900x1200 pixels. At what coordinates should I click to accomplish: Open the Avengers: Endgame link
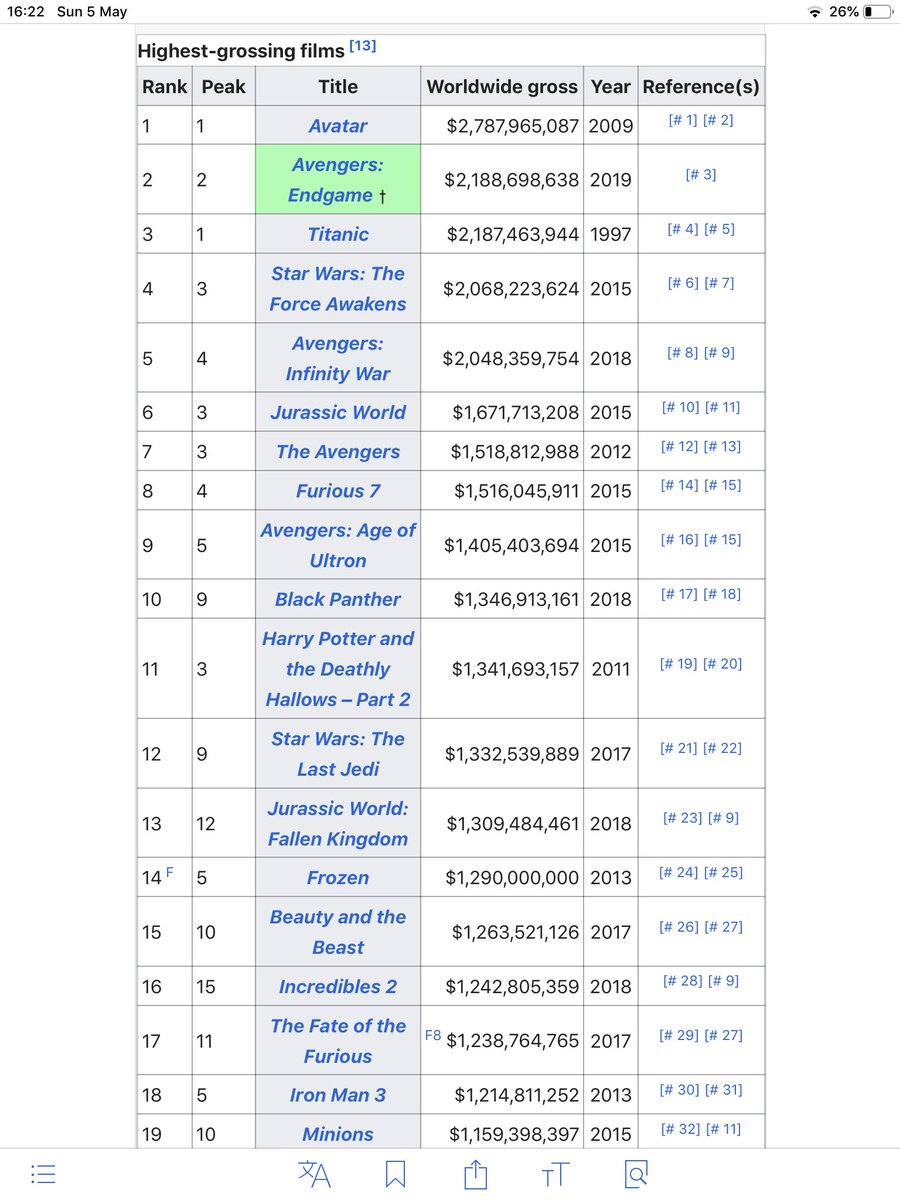pos(338,180)
